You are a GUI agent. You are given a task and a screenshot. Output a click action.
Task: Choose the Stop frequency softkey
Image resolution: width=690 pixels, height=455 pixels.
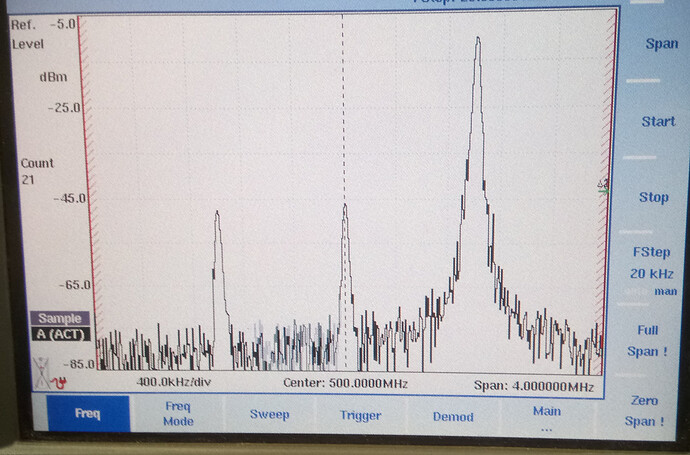pos(654,197)
